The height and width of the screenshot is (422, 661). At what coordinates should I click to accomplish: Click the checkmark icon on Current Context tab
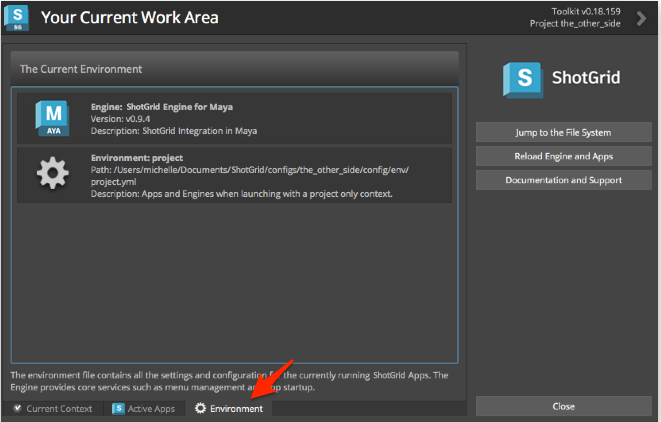tap(17, 408)
